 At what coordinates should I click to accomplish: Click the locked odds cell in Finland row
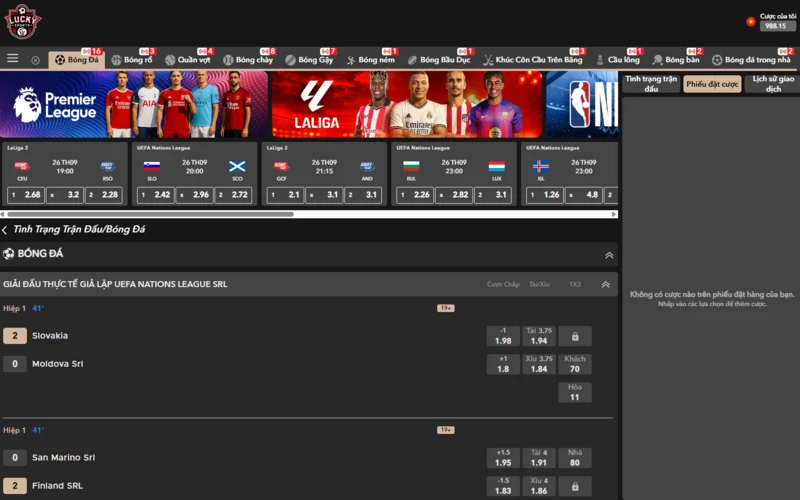pyautogui.click(x=575, y=486)
